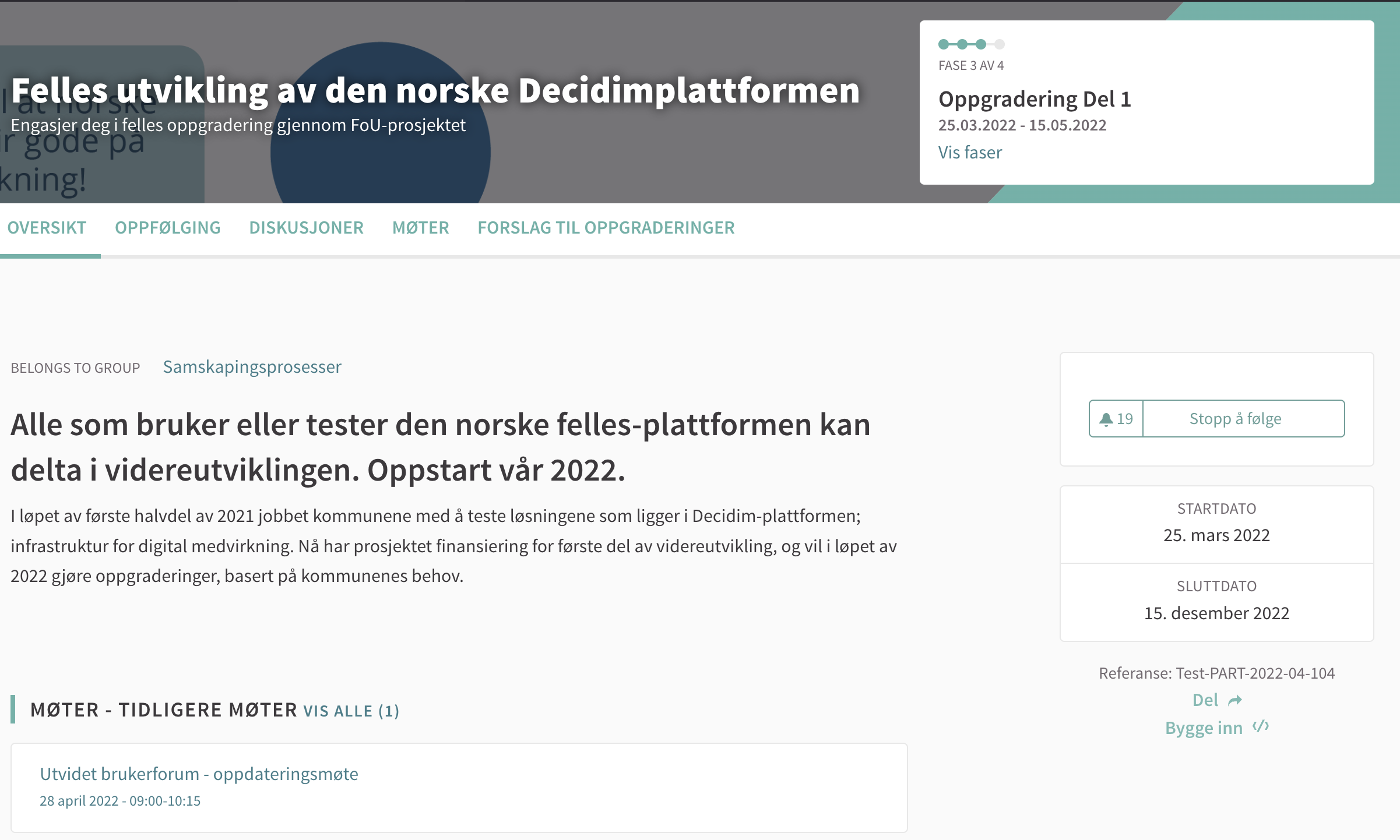Click Vis alle to see all previous meetings
Screen dimensions: 1400x840
pos(350,711)
